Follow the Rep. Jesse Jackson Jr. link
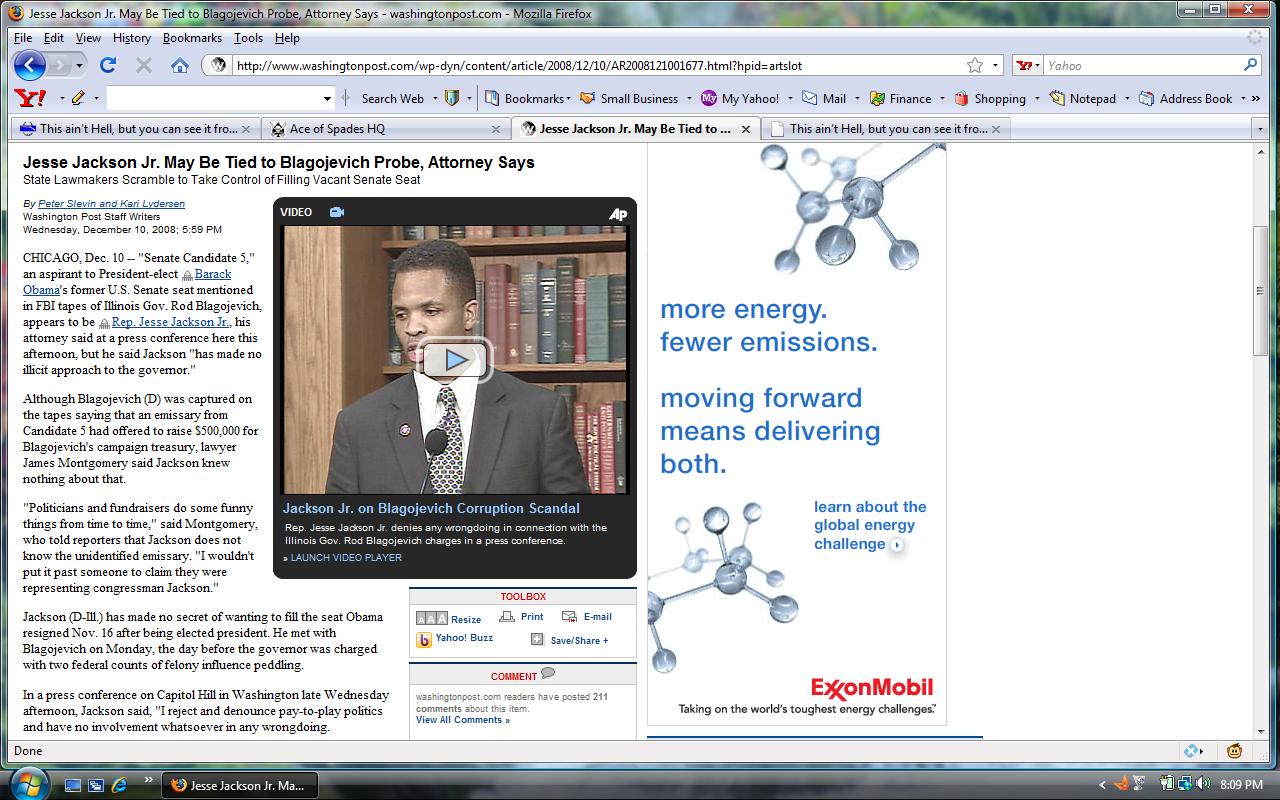 [x=171, y=322]
